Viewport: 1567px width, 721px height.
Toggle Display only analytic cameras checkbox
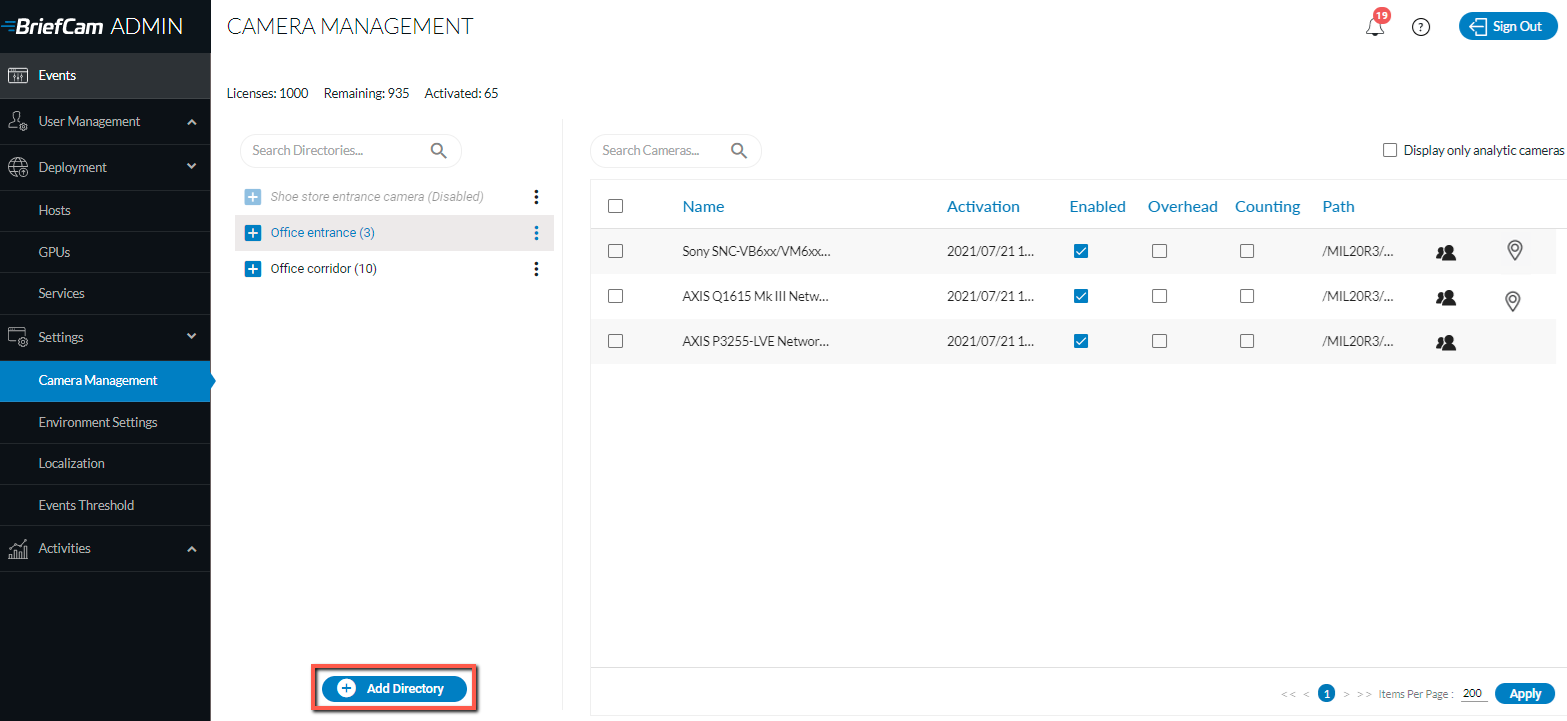tap(1390, 150)
